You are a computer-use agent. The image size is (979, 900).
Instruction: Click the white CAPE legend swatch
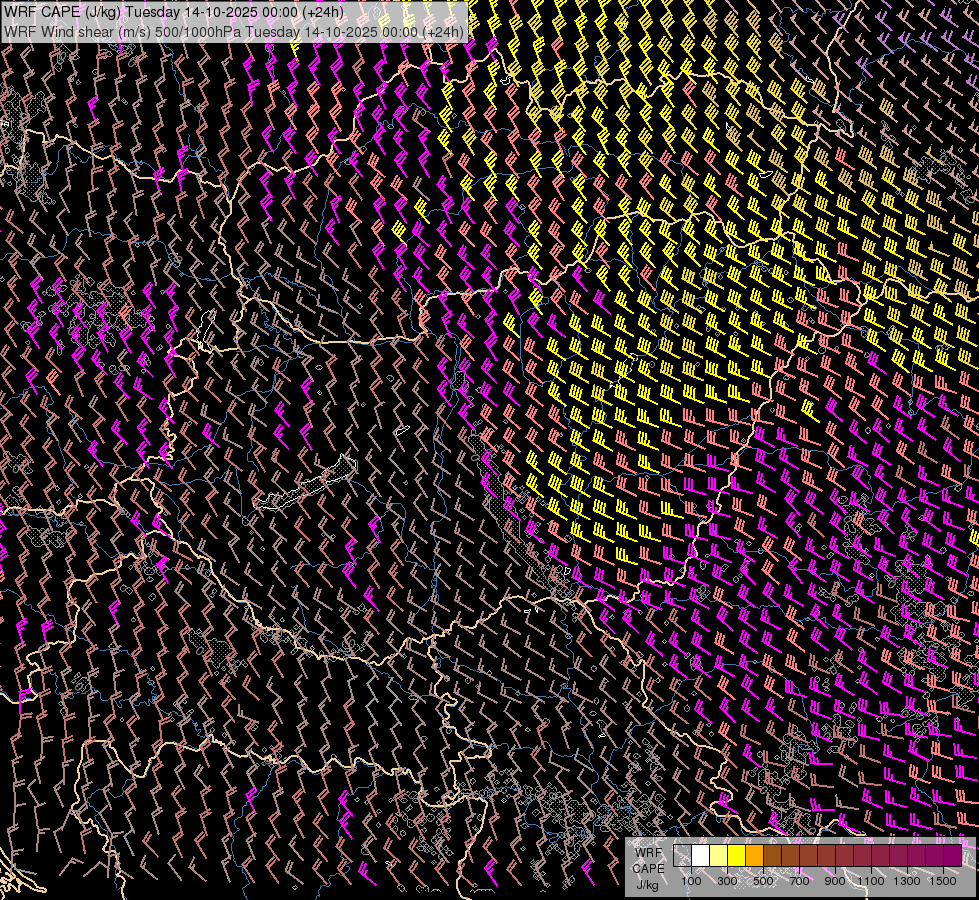point(701,856)
